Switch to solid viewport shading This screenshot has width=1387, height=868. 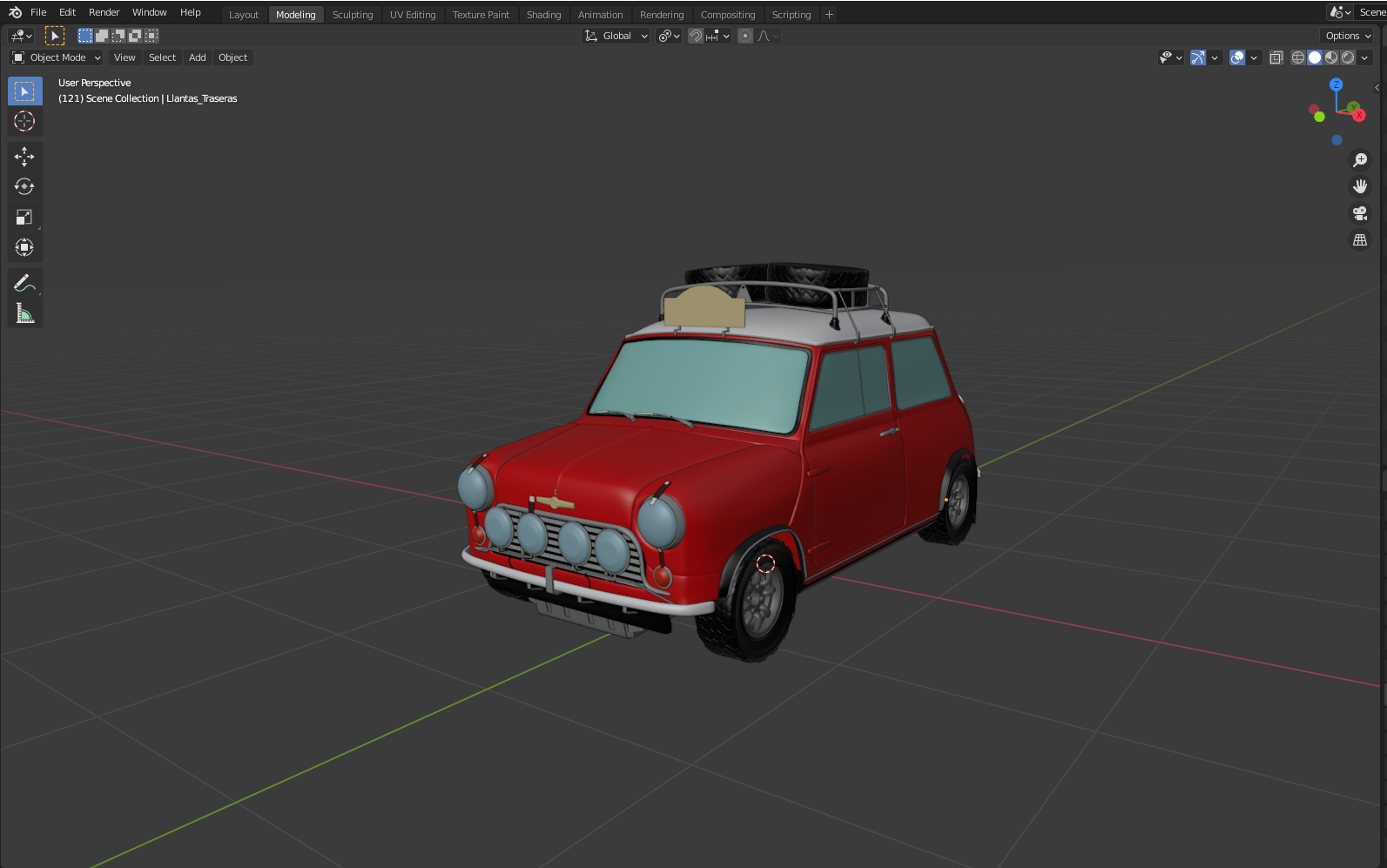coord(1315,57)
